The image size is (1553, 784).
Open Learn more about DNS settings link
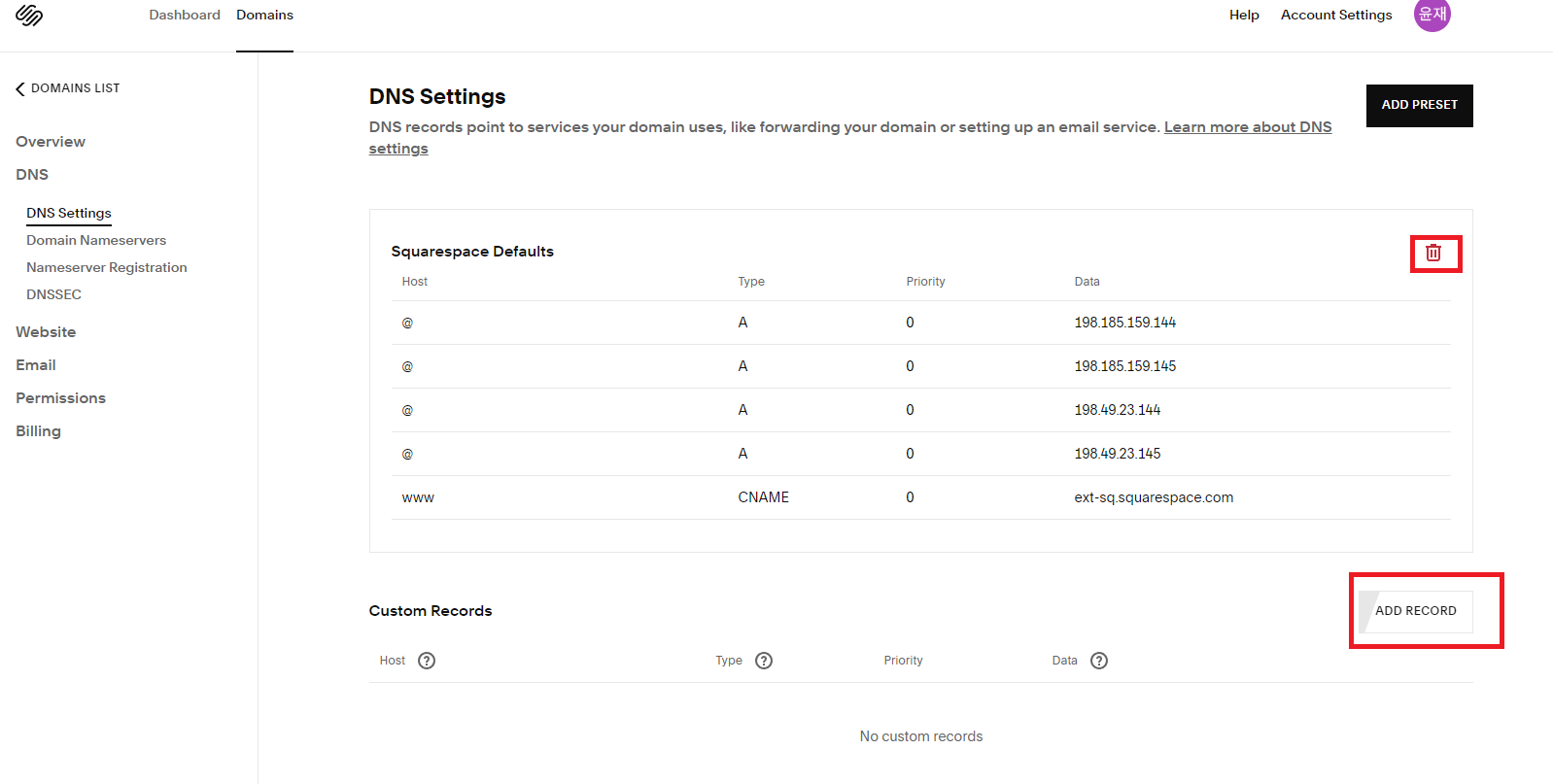pos(1248,127)
